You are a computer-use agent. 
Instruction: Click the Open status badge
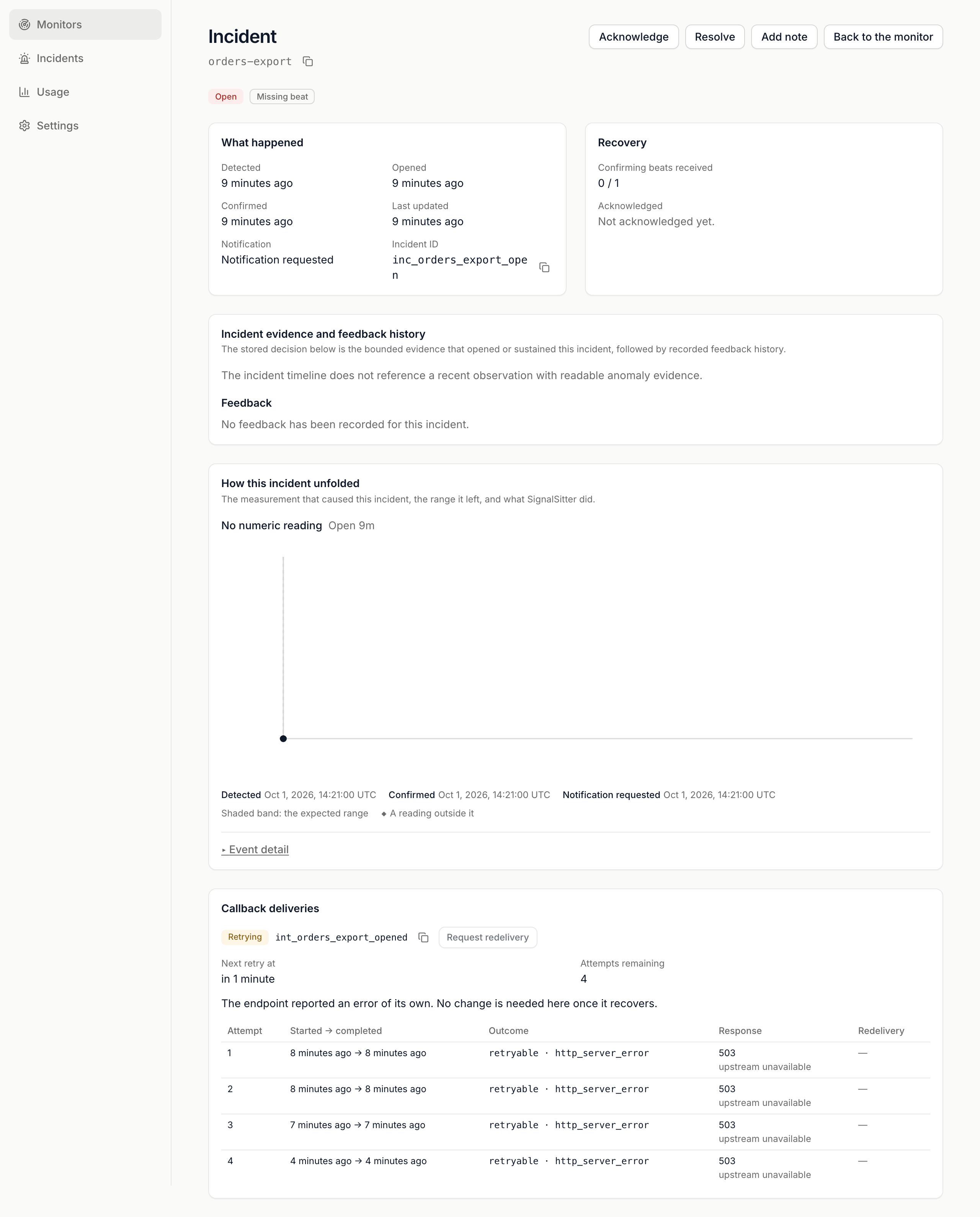[x=226, y=97]
